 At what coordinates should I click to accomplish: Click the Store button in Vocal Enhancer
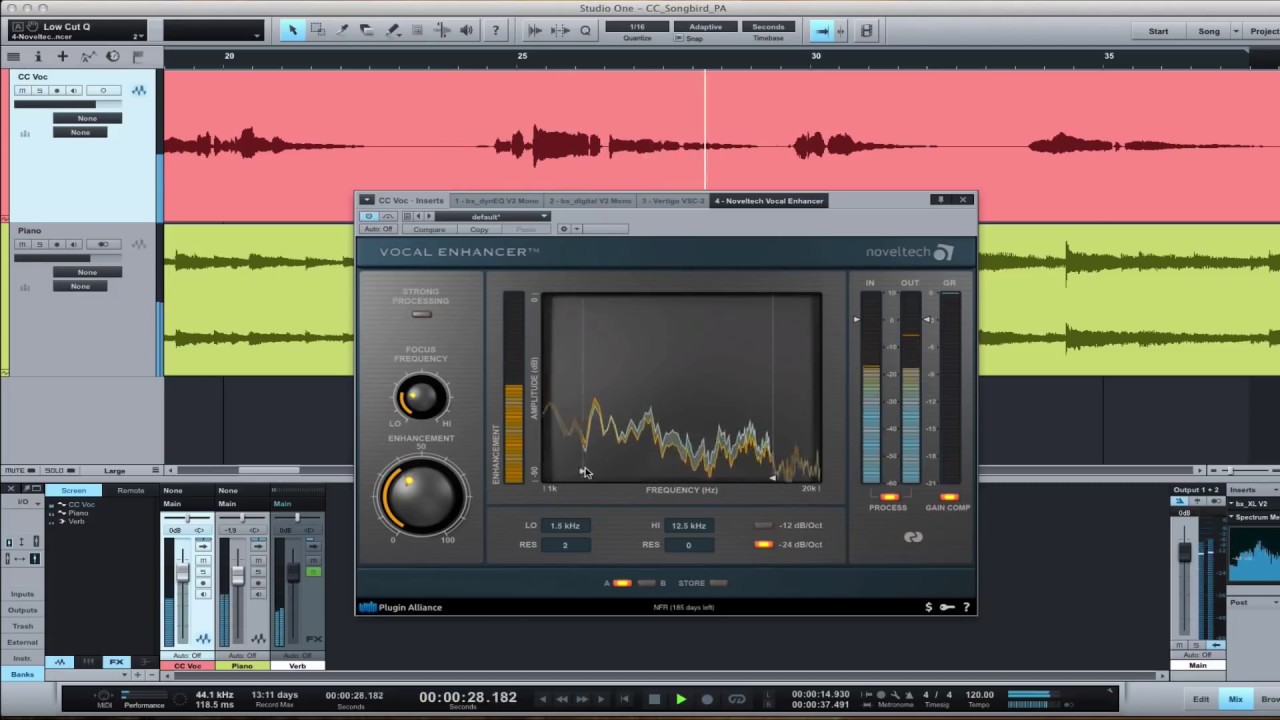pos(717,583)
